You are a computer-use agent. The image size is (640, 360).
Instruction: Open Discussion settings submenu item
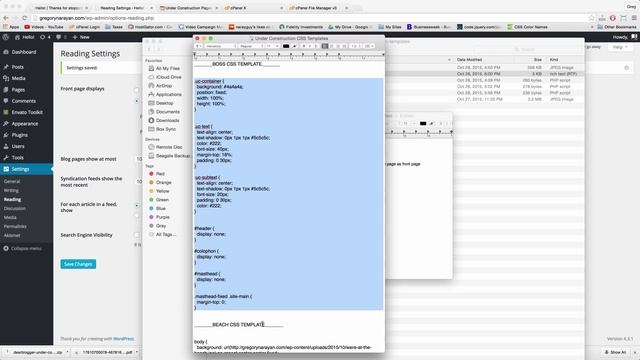15,208
